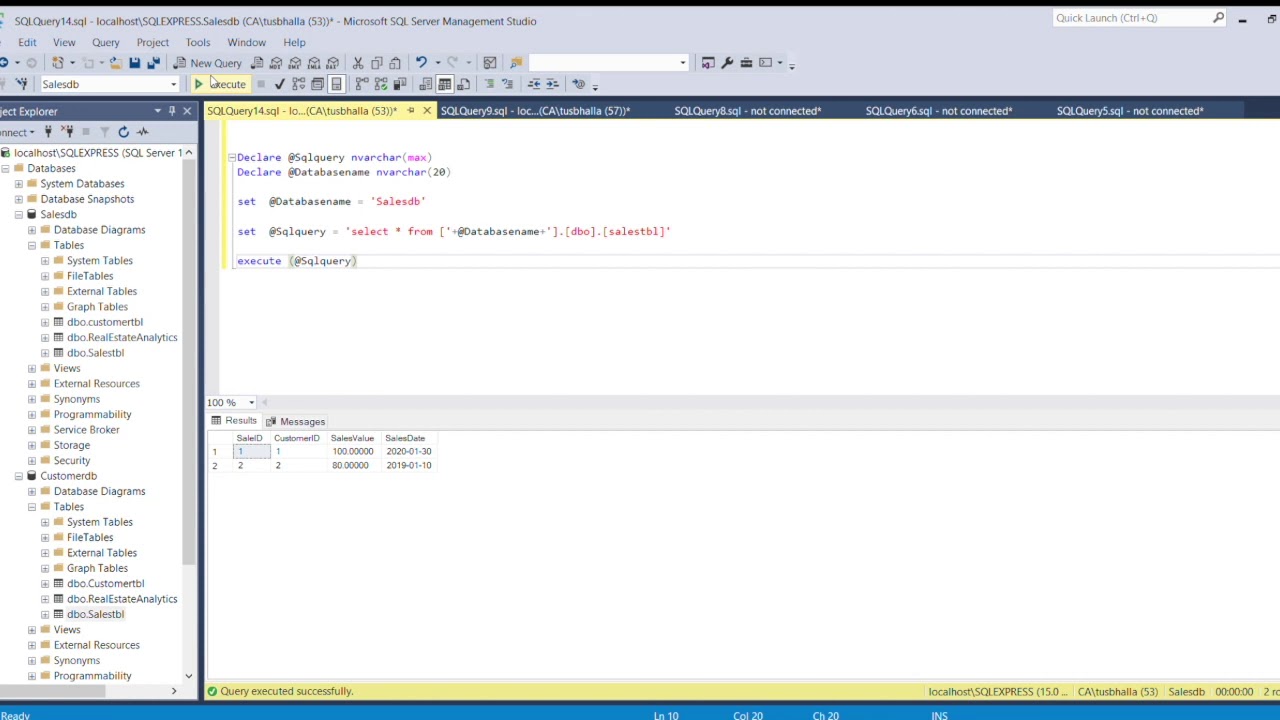
Task: Select dbo.Salestbl under Customerdb
Action: (95, 614)
